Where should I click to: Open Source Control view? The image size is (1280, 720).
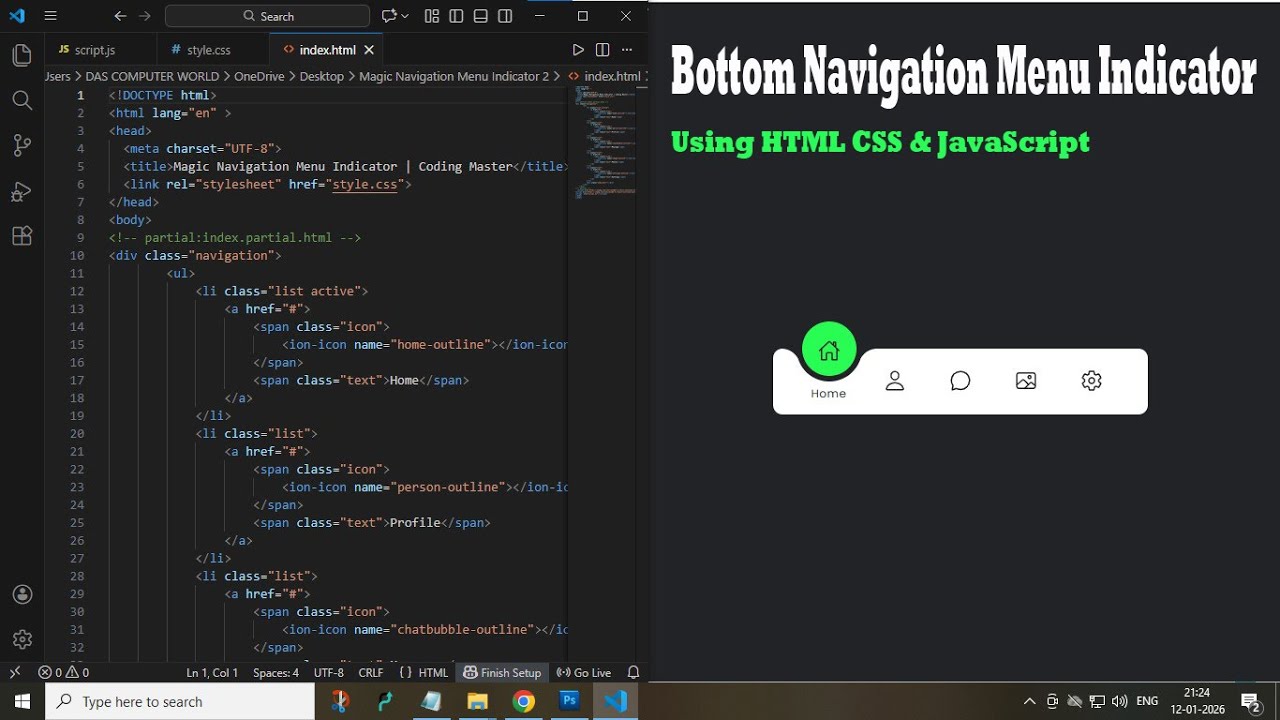22,146
